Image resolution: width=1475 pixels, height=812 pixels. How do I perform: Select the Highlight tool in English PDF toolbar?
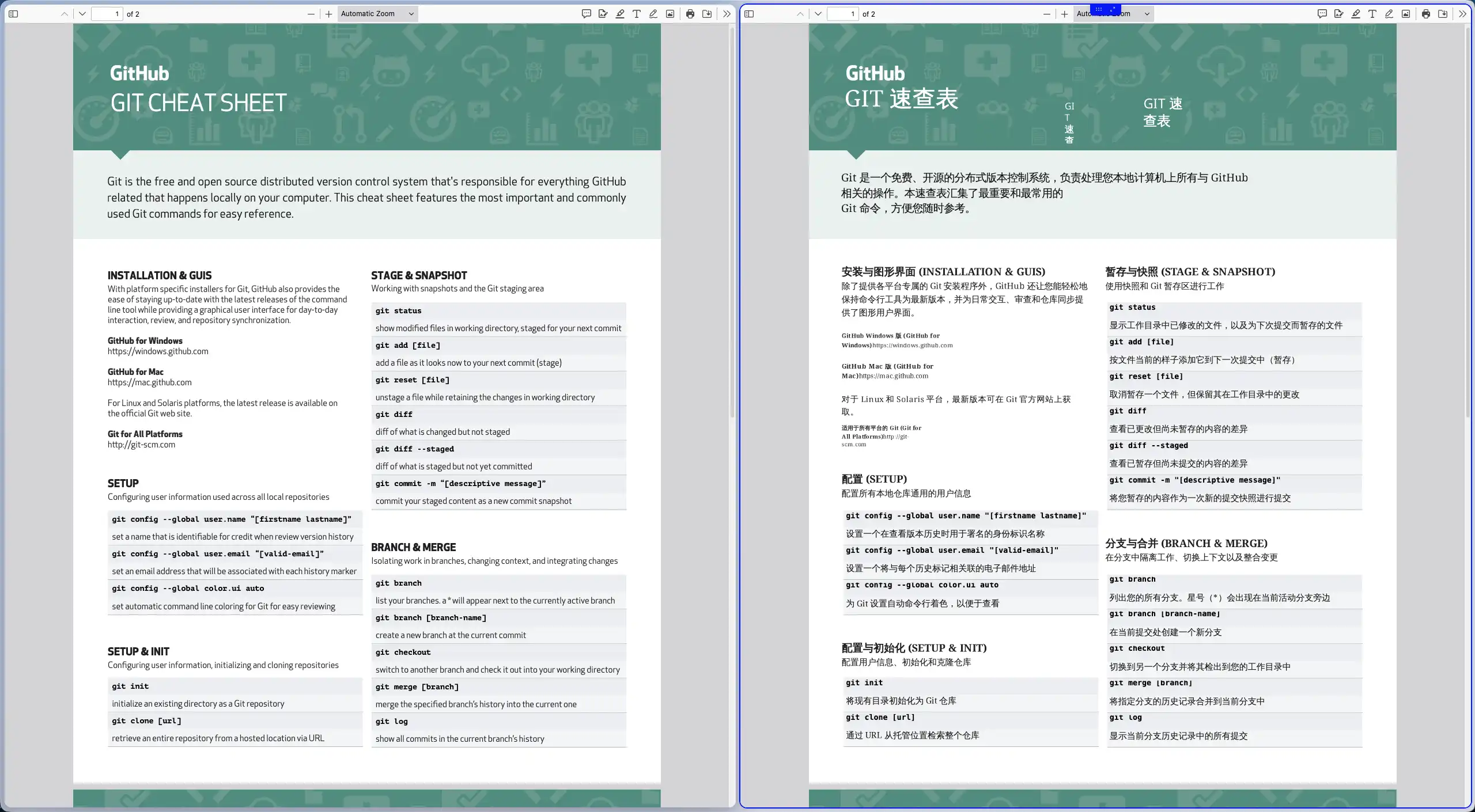pos(620,14)
